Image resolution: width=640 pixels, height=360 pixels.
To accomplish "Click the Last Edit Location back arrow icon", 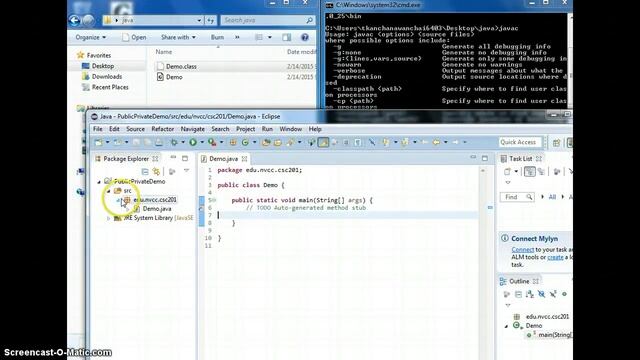I will click(x=425, y=142).
